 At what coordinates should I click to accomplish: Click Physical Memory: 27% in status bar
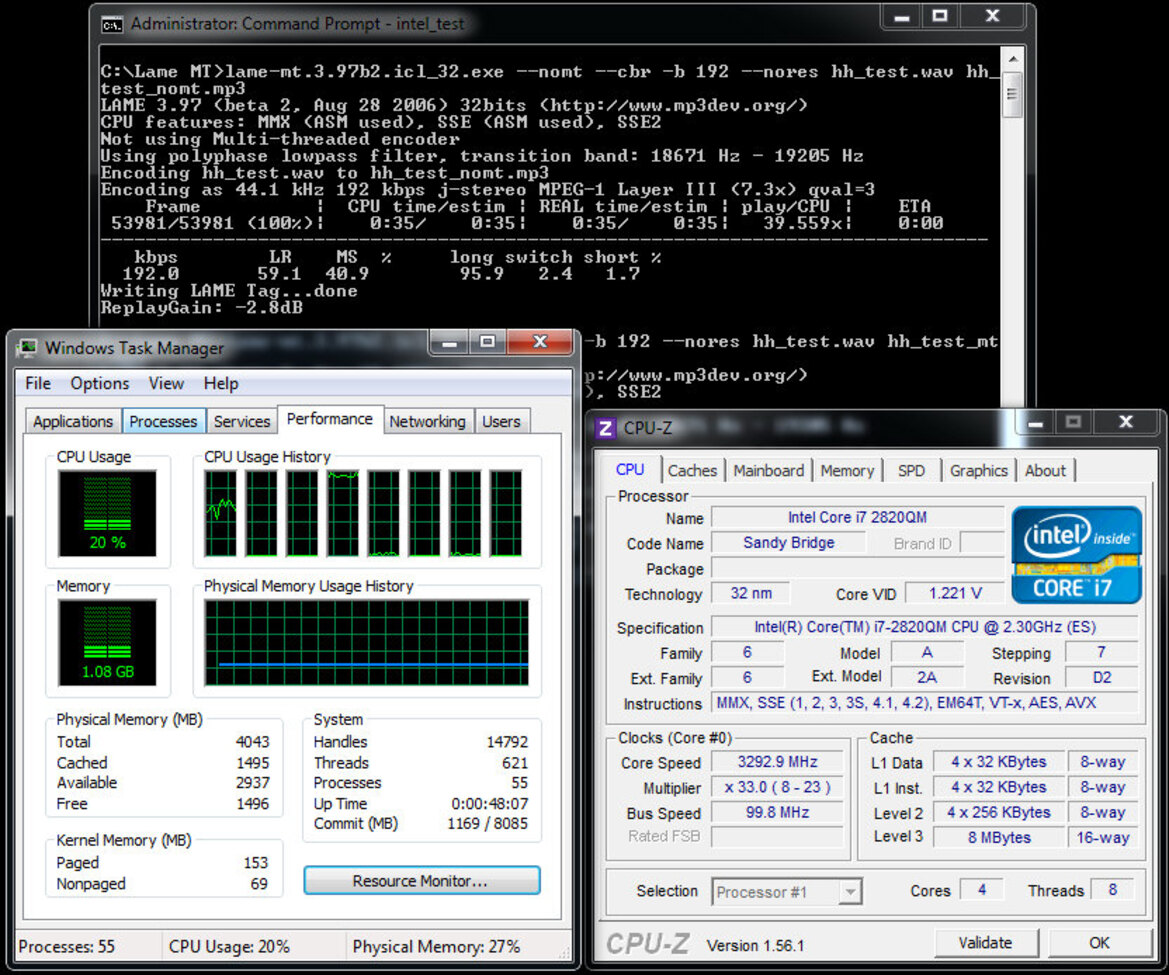coord(436,947)
